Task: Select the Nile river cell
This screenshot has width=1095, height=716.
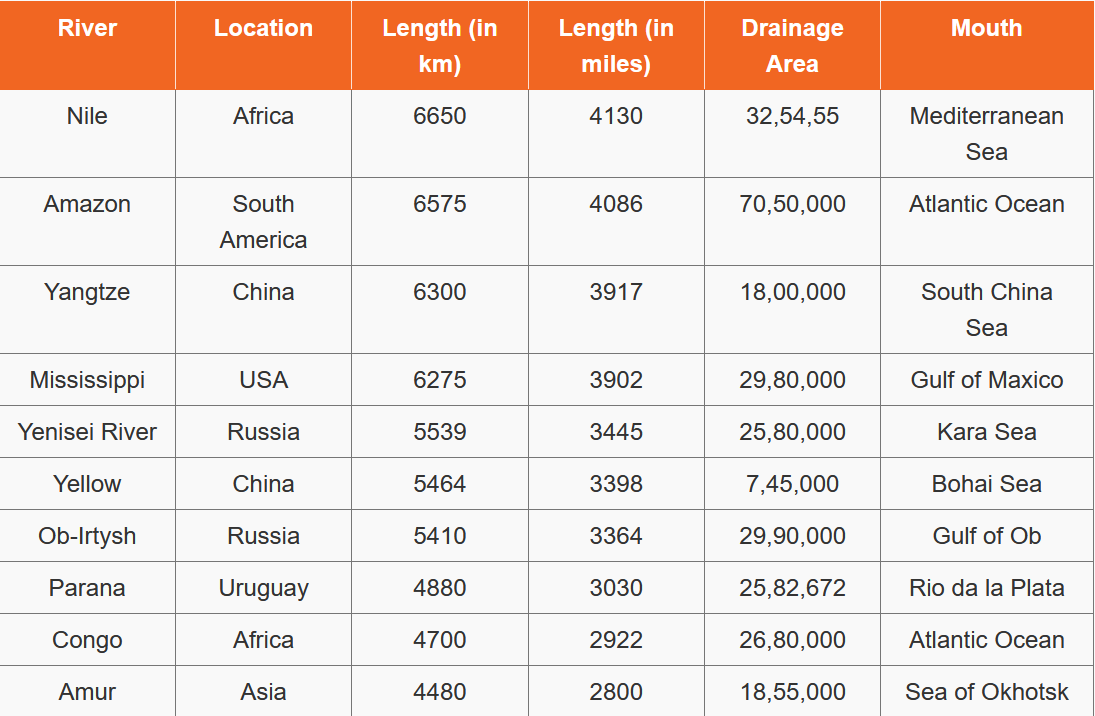Action: [x=87, y=116]
